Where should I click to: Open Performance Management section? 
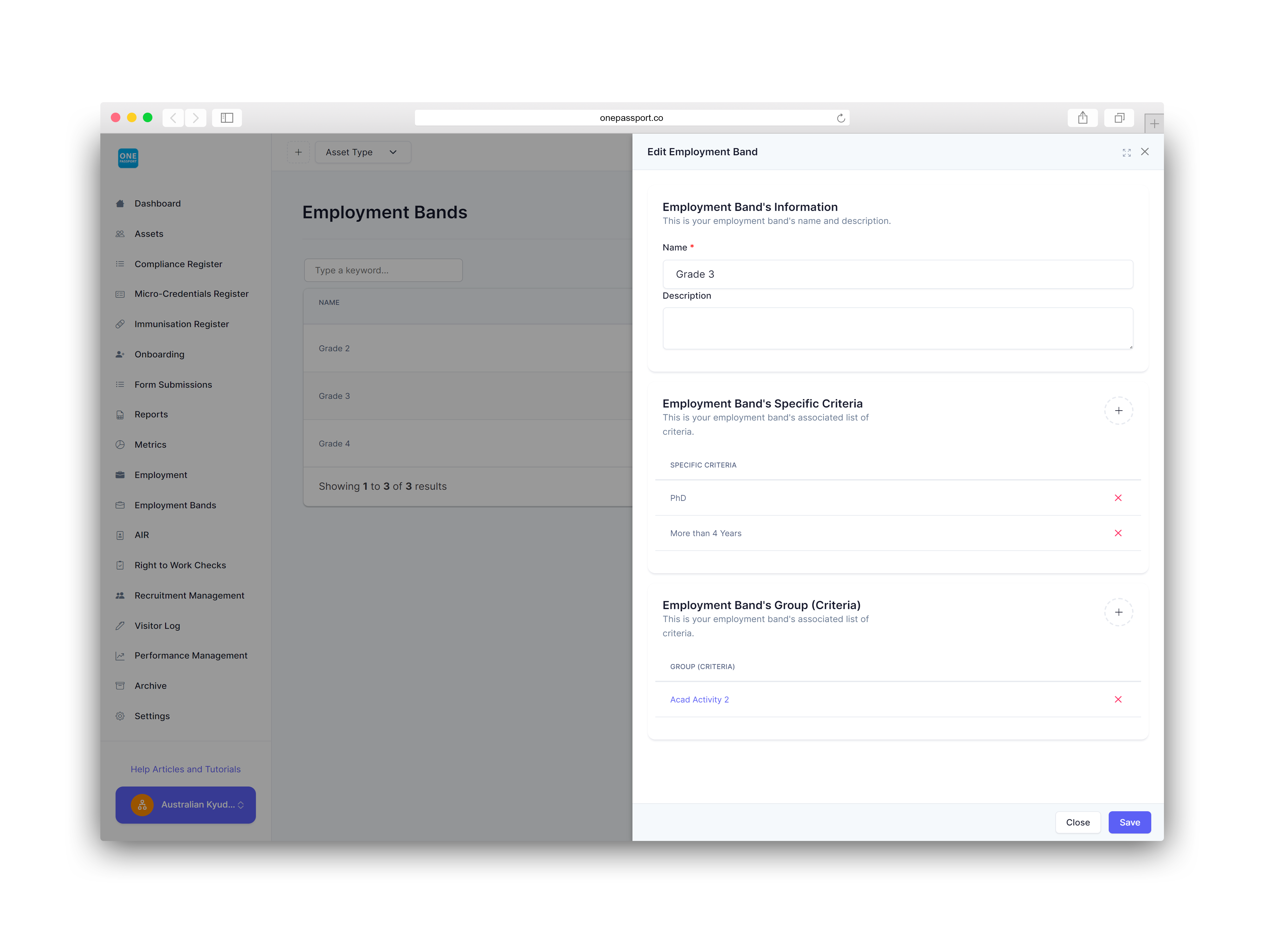coord(191,655)
